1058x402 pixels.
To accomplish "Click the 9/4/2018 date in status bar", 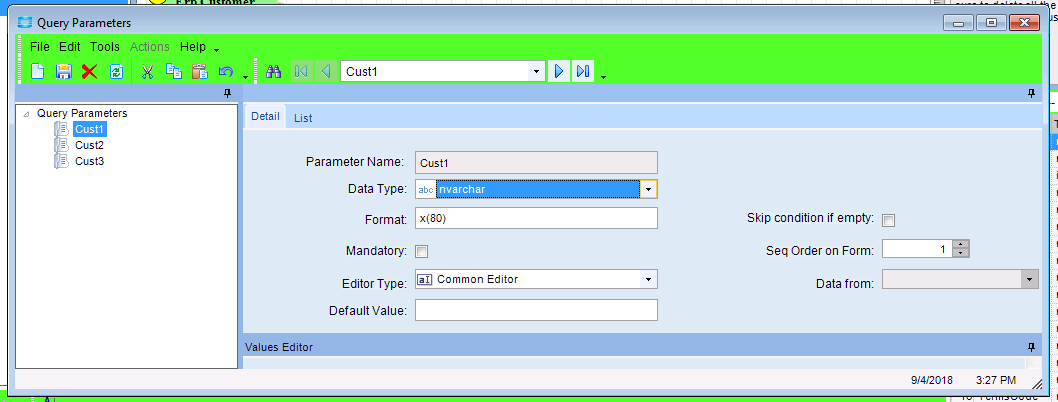I will [x=931, y=380].
